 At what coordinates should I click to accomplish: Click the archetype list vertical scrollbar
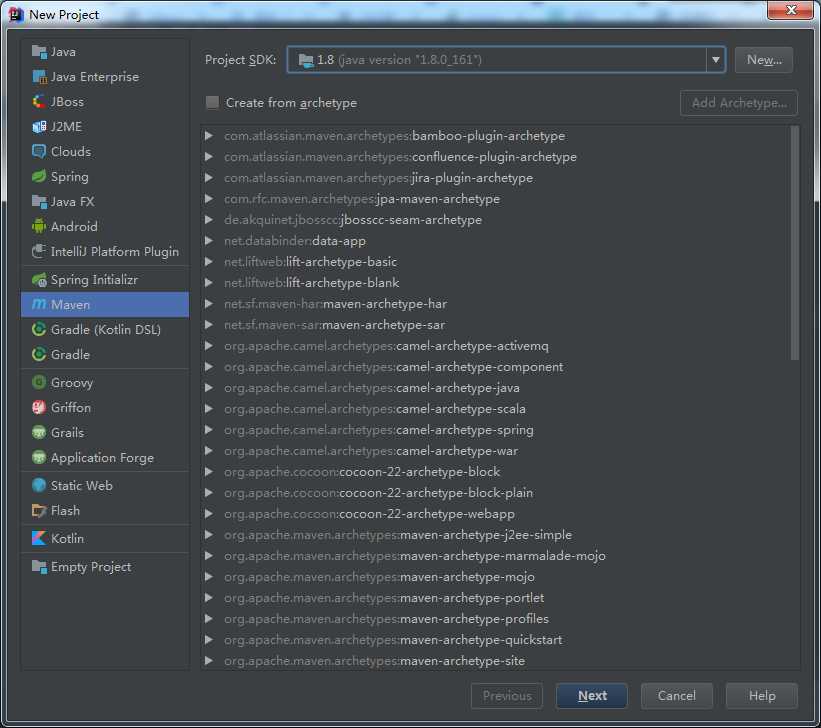795,243
